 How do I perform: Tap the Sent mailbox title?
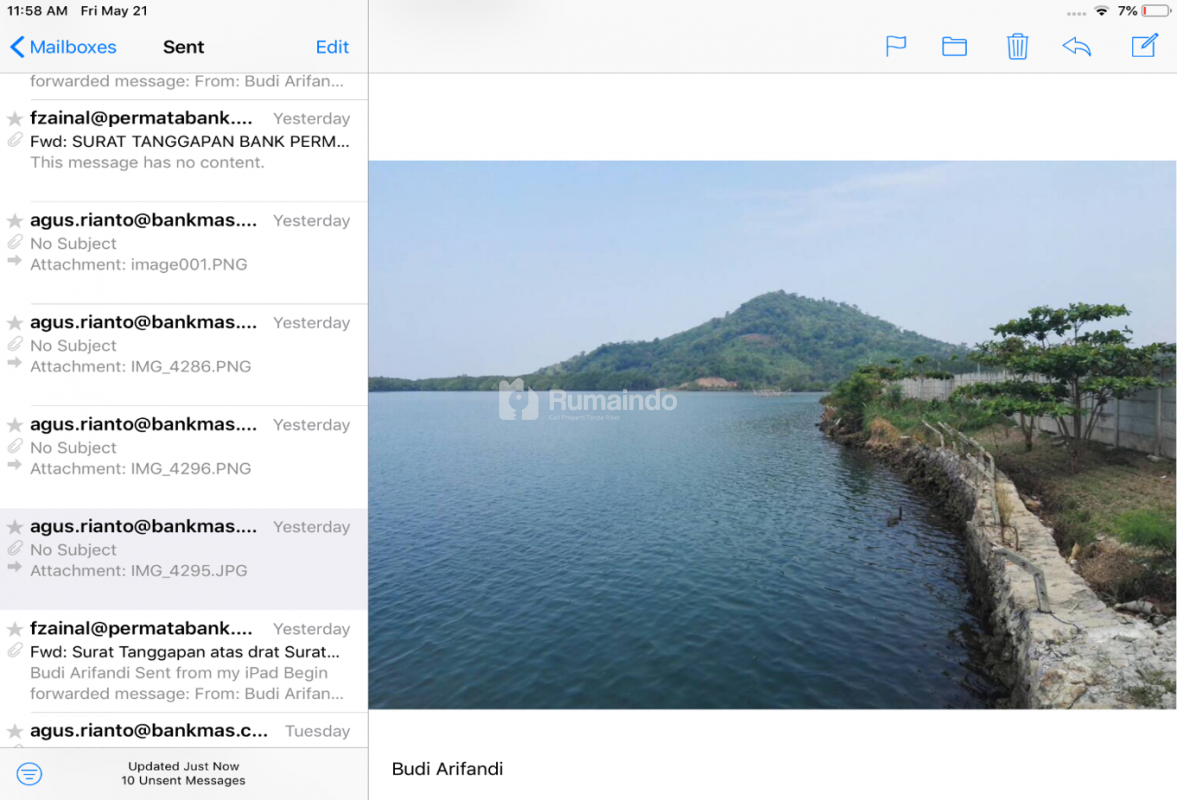pos(183,47)
